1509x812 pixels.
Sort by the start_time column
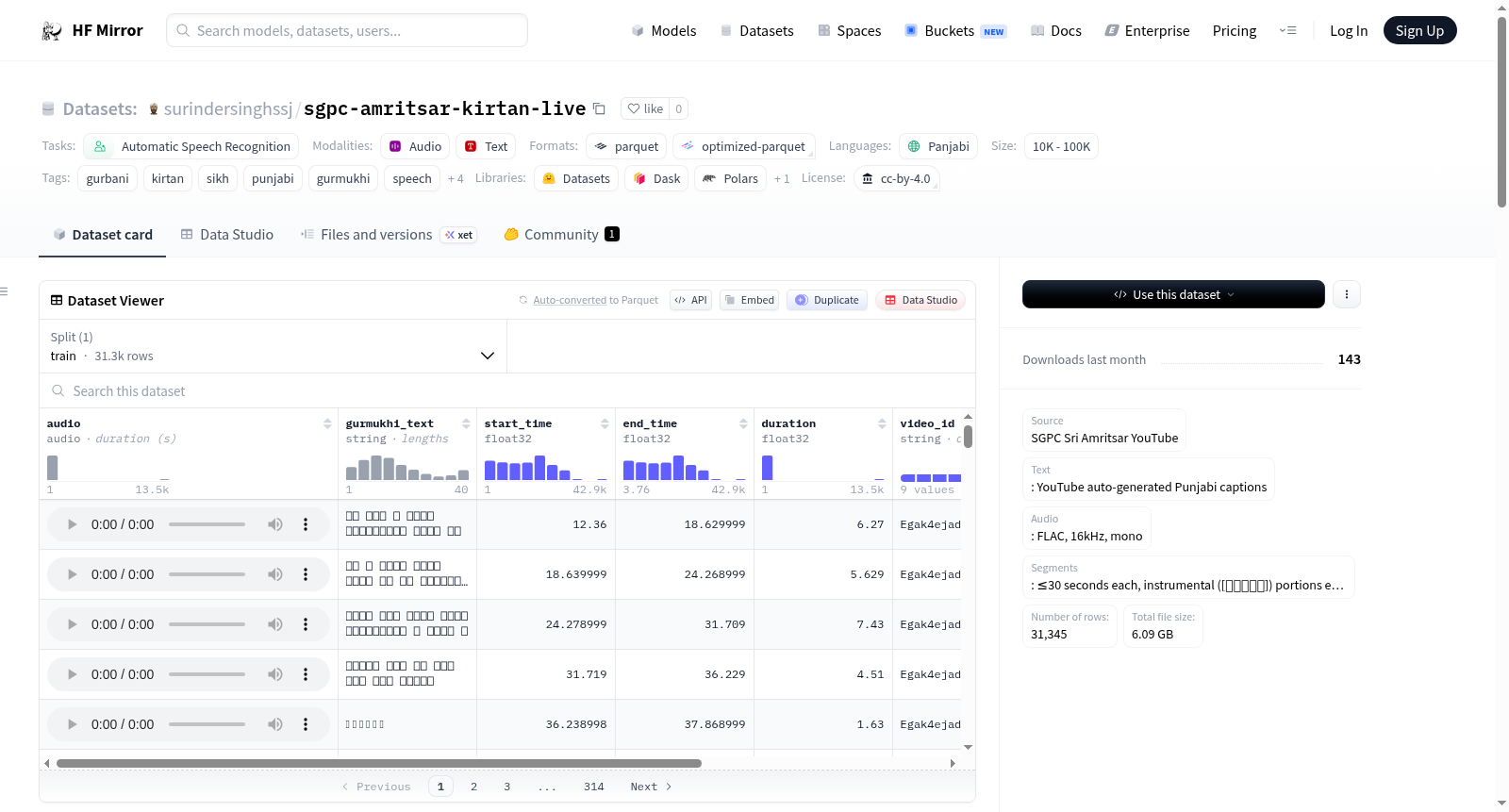pos(605,423)
